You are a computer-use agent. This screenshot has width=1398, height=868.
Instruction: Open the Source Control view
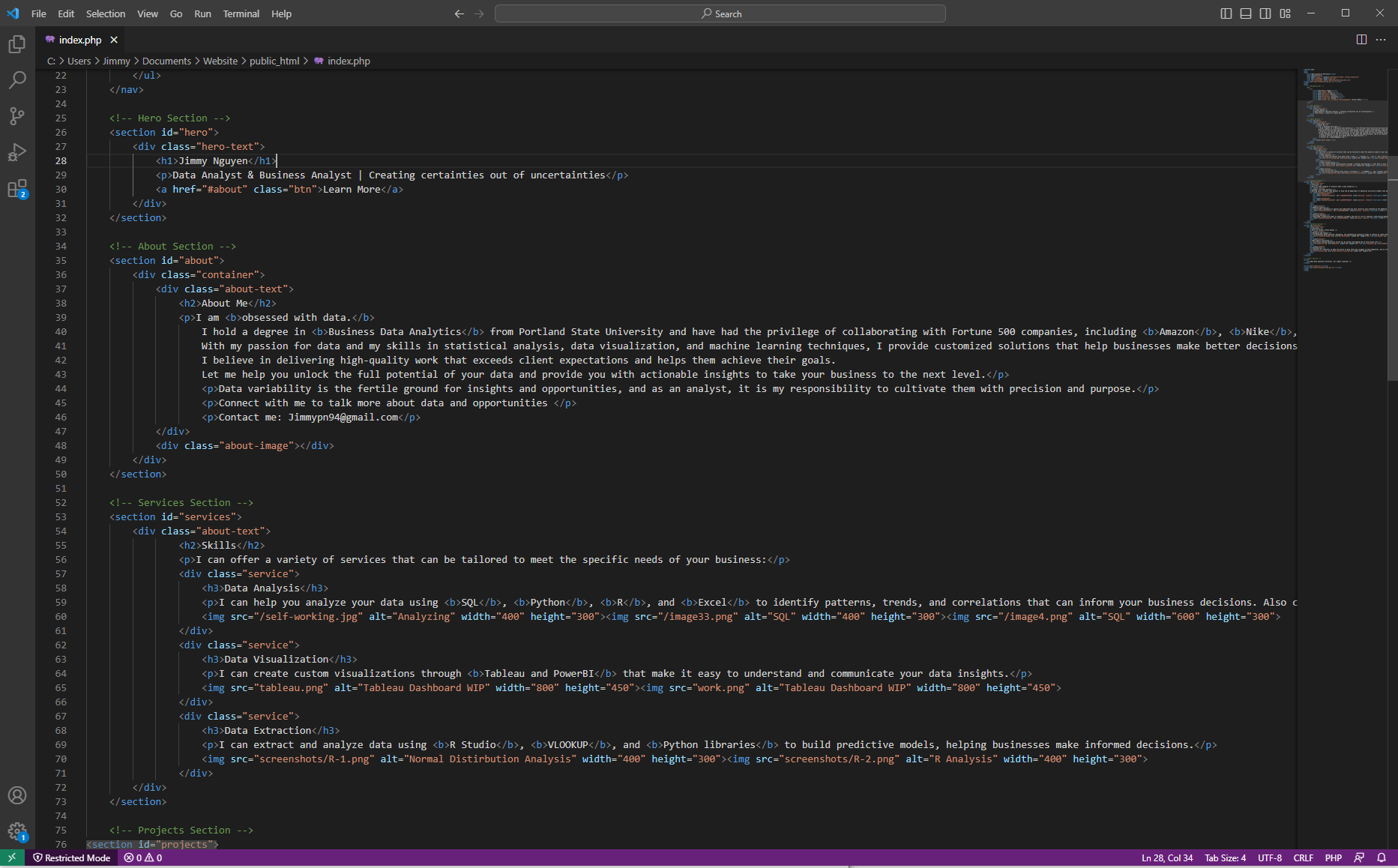(x=17, y=115)
